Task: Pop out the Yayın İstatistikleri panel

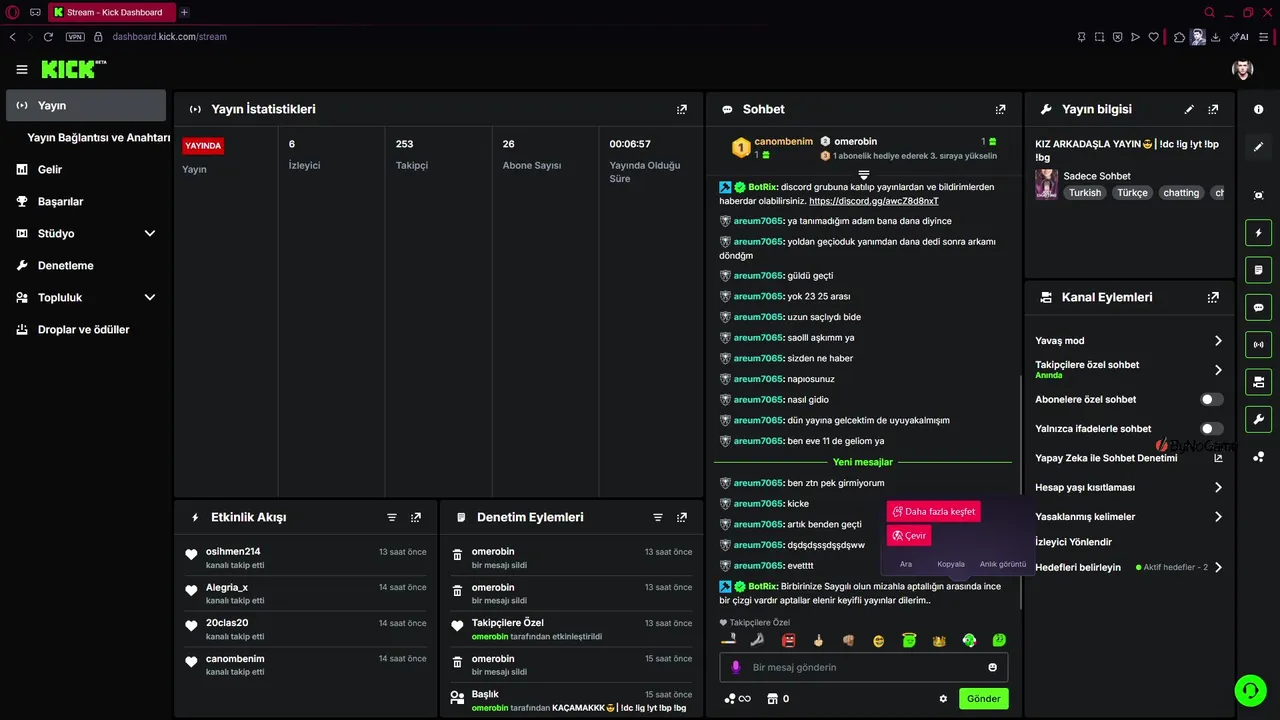Action: 682,109
